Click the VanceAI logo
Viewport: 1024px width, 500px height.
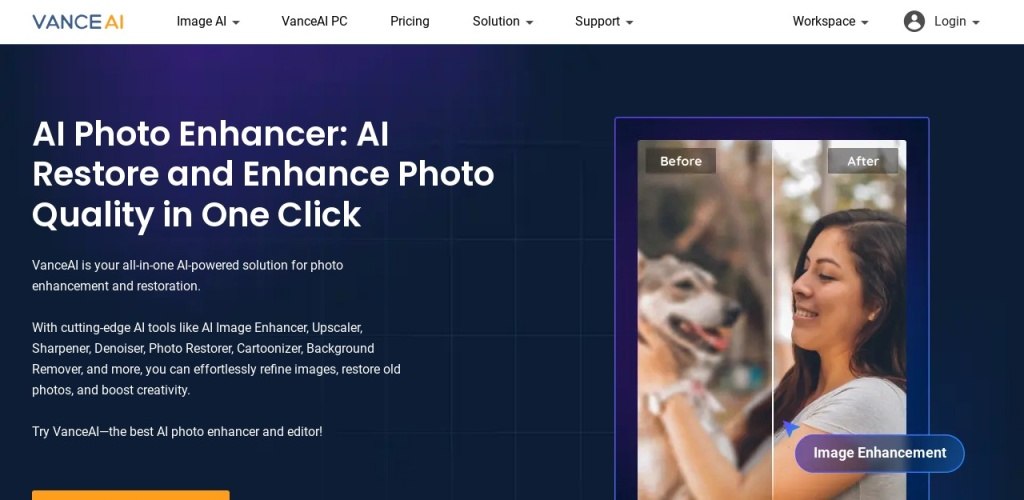pos(78,22)
